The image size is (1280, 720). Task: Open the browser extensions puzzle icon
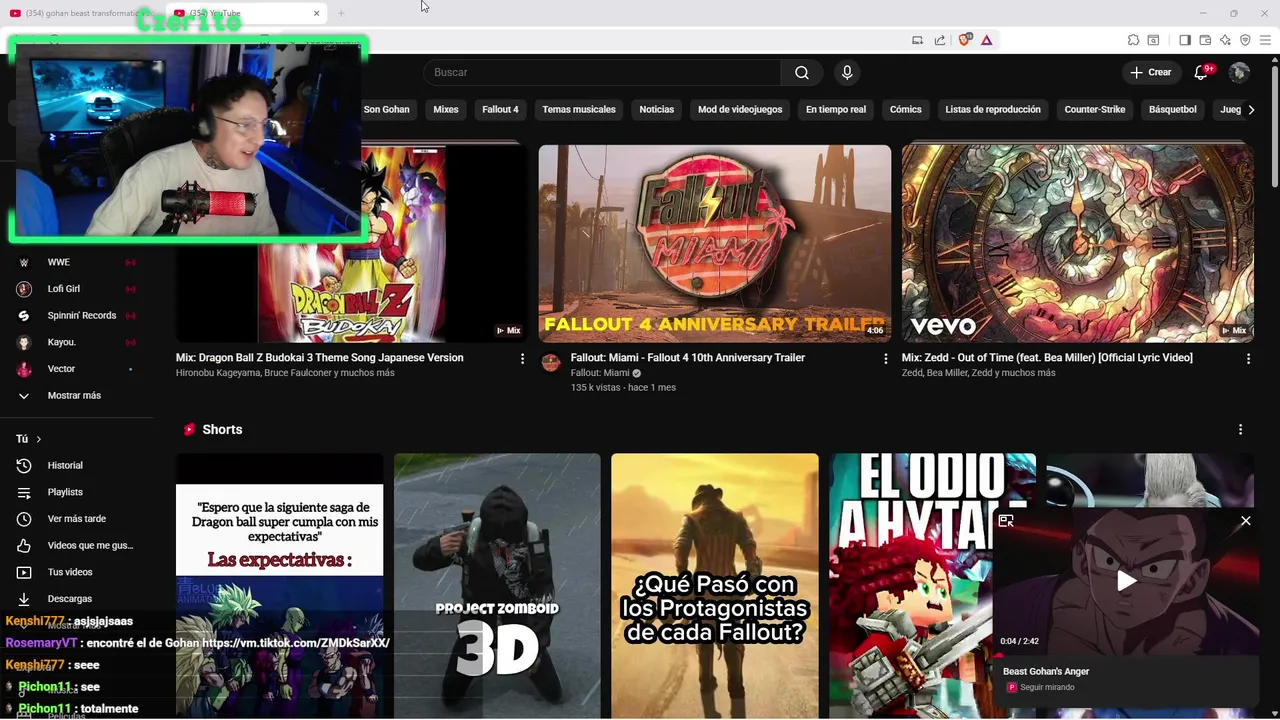click(1133, 40)
